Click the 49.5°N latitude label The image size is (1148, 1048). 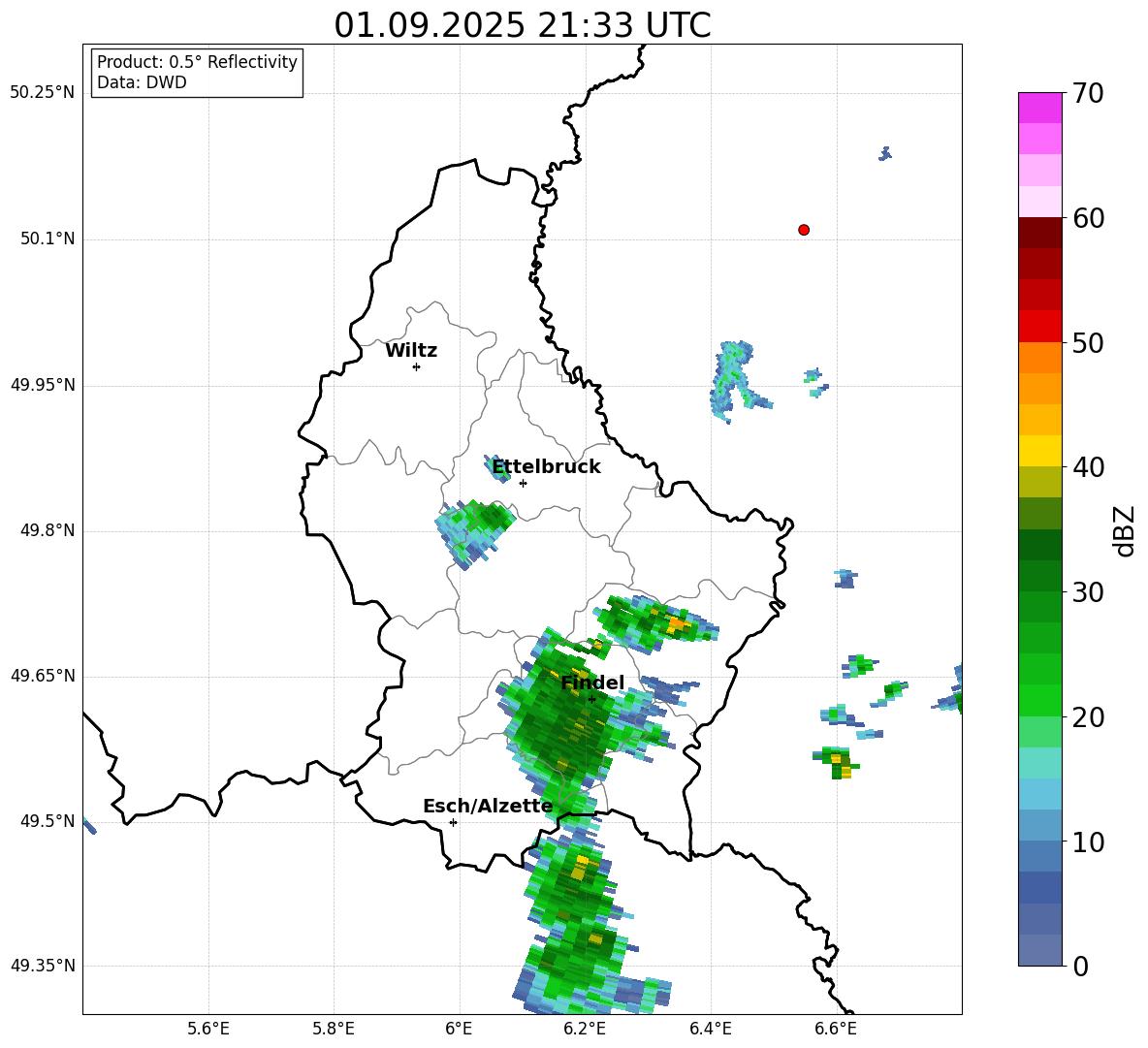tap(48, 821)
